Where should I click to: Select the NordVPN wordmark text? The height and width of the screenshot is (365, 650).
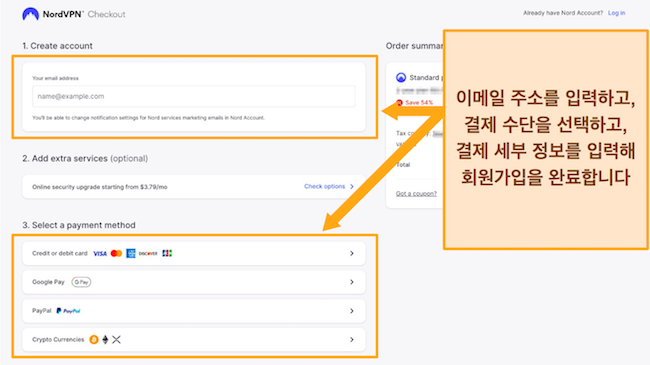pos(63,14)
